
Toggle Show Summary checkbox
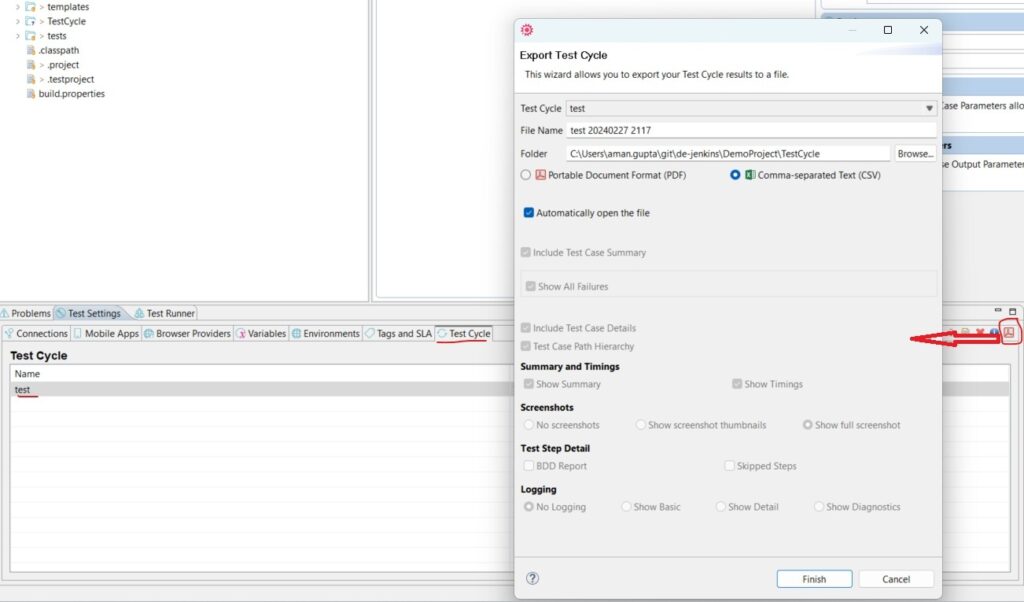coord(529,384)
